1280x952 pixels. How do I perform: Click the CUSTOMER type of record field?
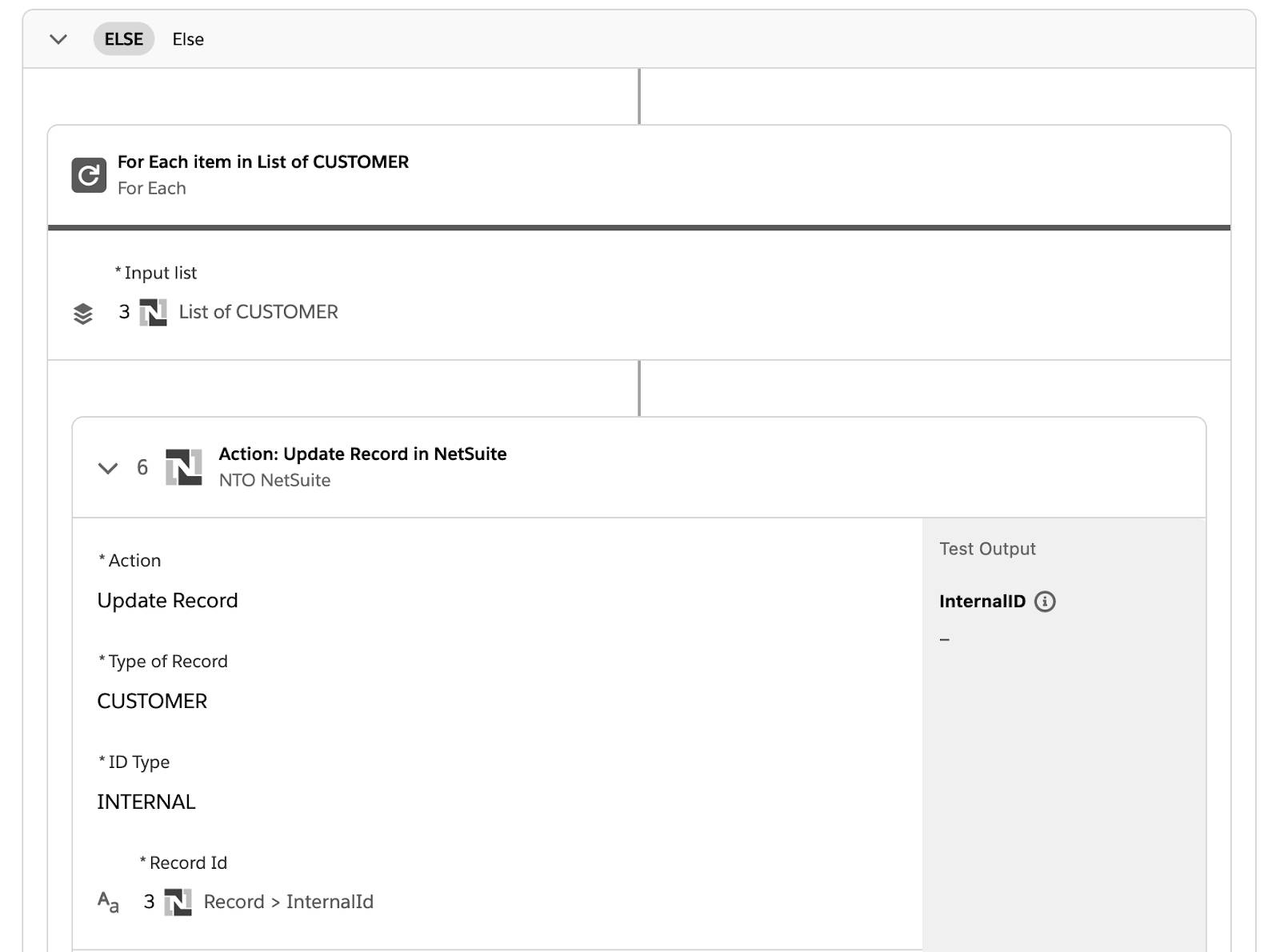[152, 702]
